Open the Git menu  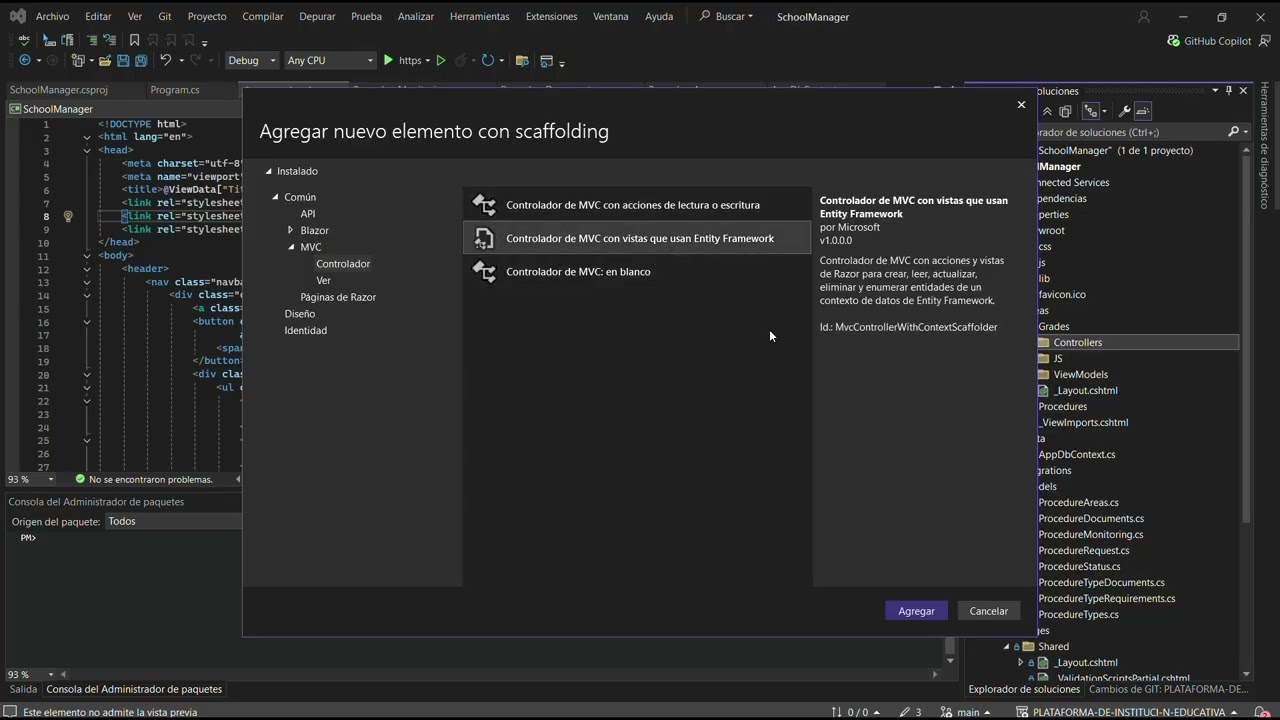click(165, 17)
